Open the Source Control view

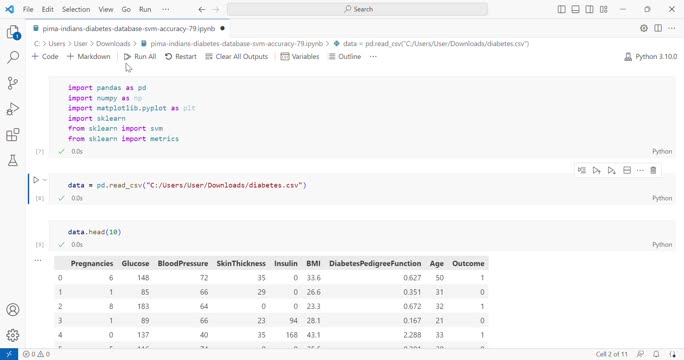(13, 83)
